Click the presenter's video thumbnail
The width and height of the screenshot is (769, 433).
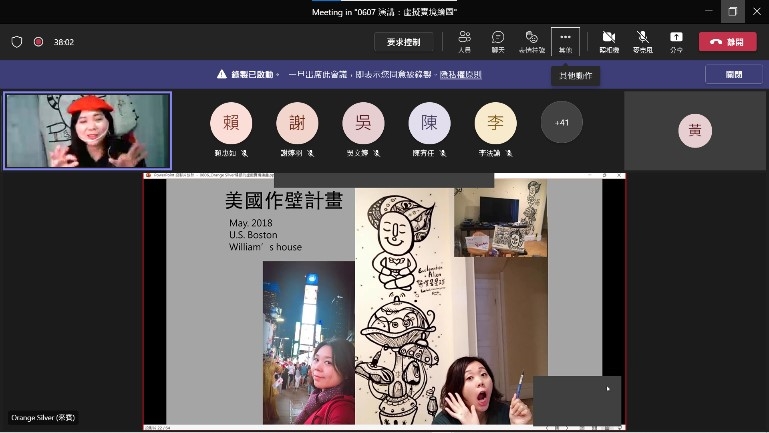87,130
